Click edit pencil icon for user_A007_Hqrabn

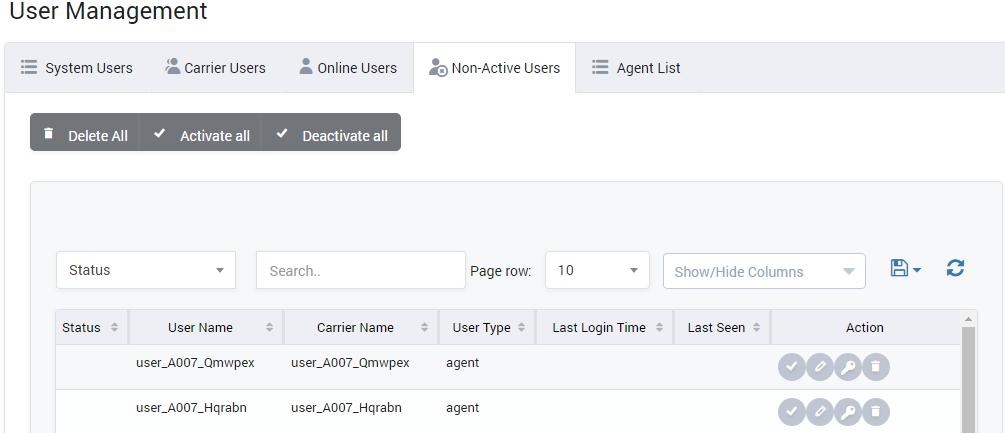tap(820, 411)
